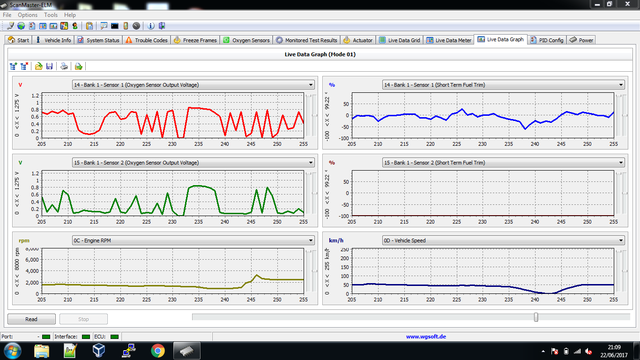Viewport: 640px width, 360px height.
Task: Switch to the System Status tab
Action: (x=98, y=40)
